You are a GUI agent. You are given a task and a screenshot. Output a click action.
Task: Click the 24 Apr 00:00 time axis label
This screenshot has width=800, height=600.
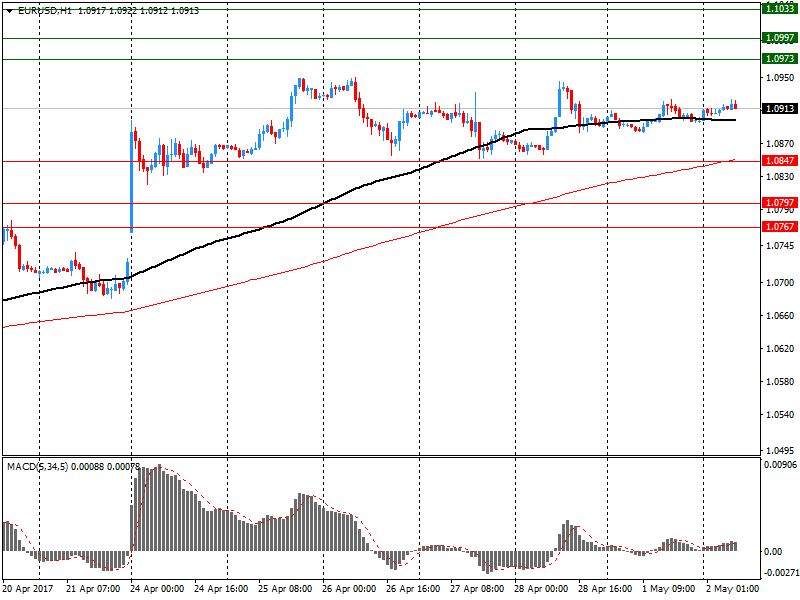(157, 589)
